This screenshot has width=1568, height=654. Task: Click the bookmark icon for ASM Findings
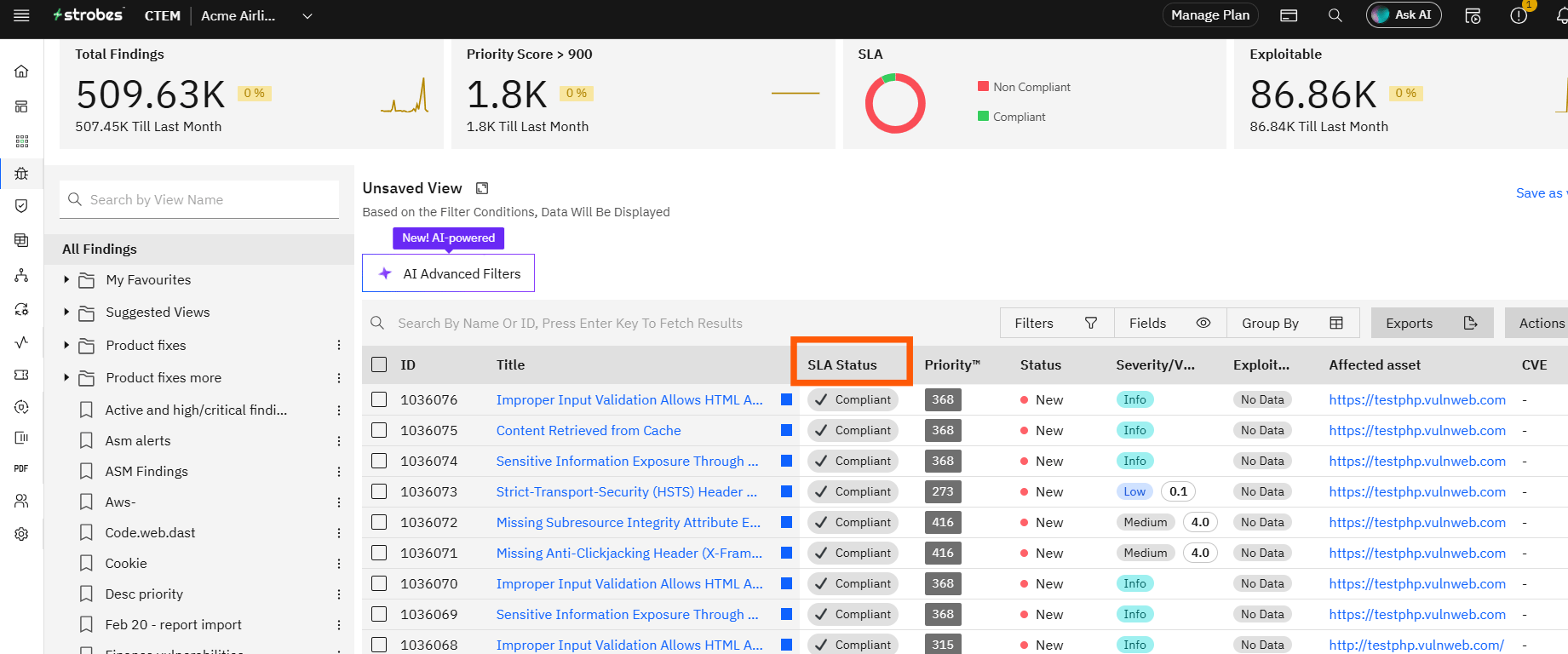86,471
